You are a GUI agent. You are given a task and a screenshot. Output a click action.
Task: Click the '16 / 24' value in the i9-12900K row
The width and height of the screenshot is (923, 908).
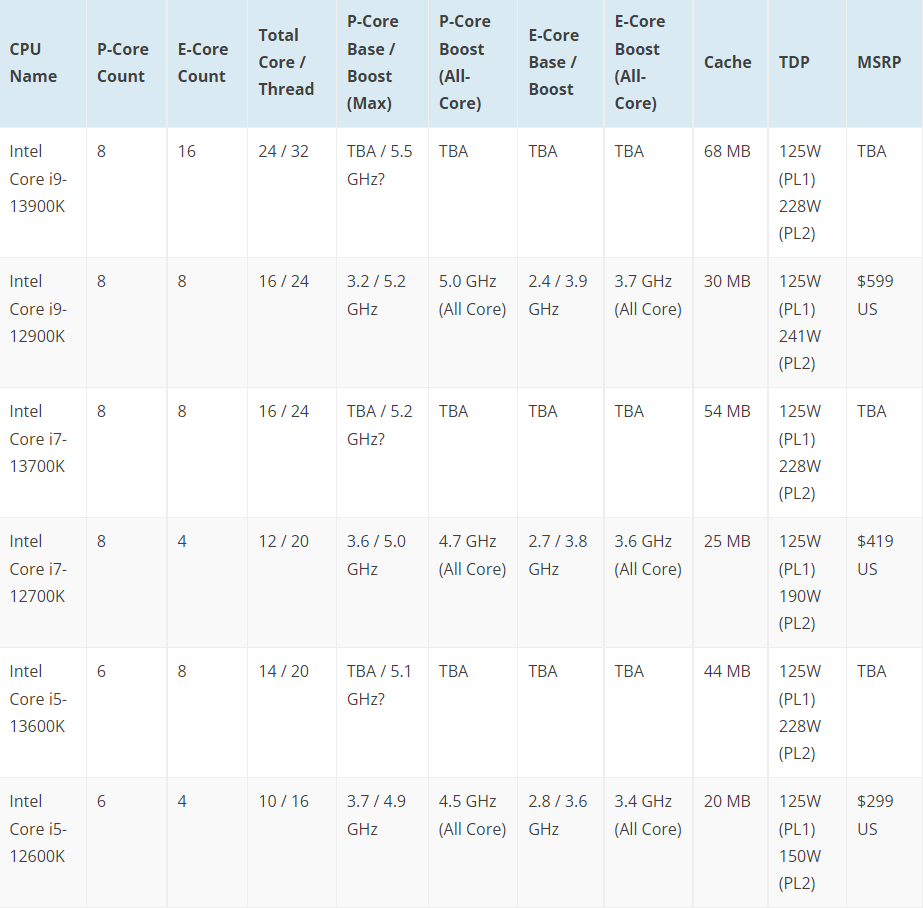[x=284, y=282]
